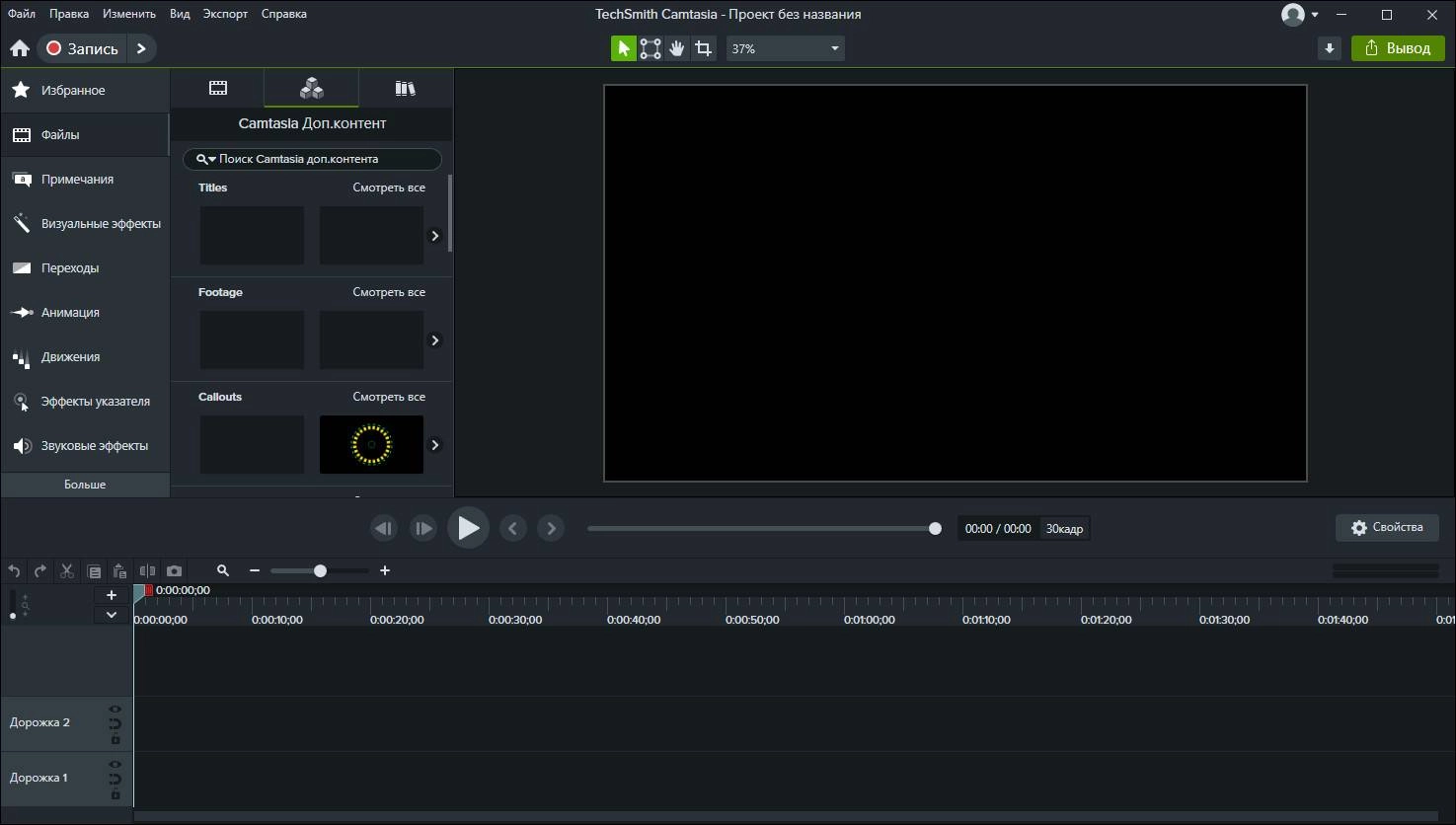The height and width of the screenshot is (825, 1456).
Task: Toggle visibility eye for Дорожка 1
Action: tap(115, 764)
